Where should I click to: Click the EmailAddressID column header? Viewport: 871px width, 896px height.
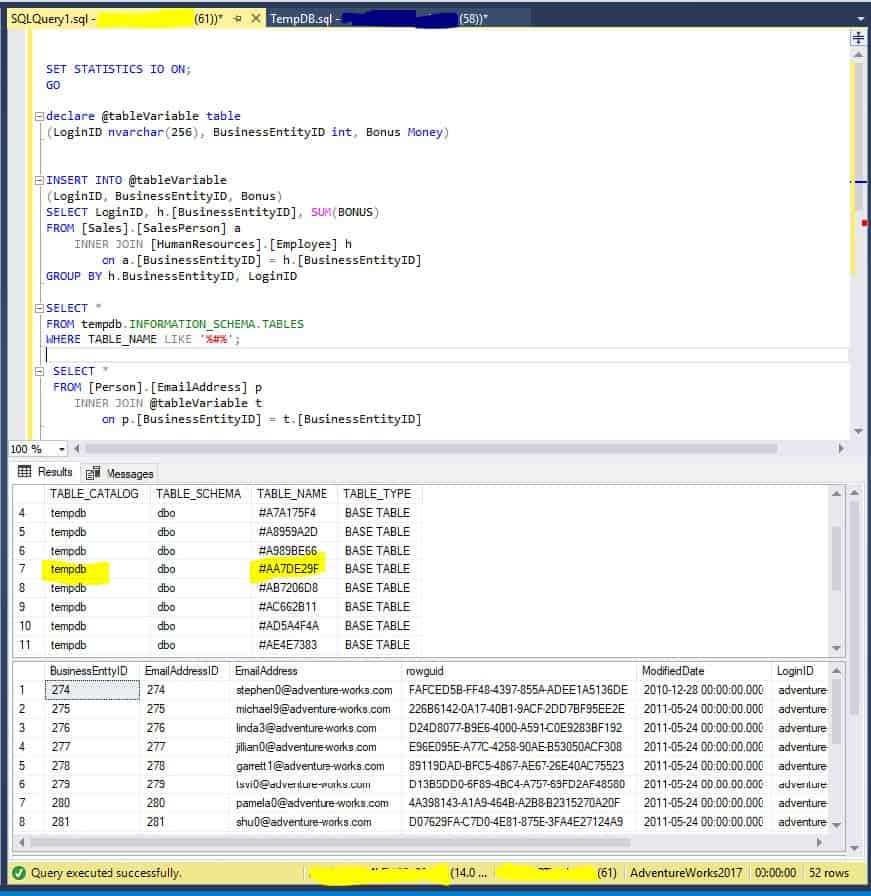(x=182, y=671)
